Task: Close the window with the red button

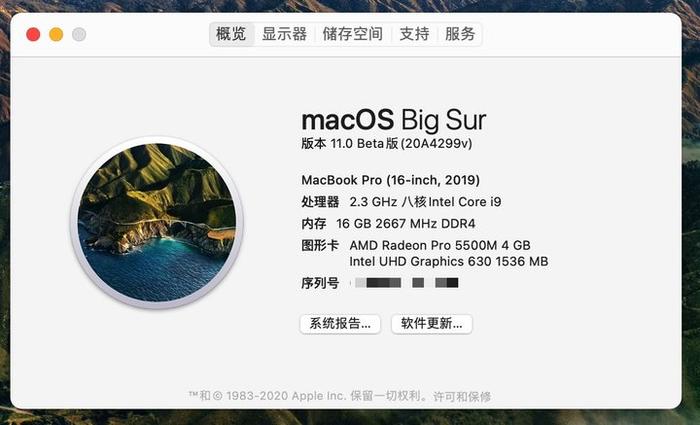Action: (33, 34)
